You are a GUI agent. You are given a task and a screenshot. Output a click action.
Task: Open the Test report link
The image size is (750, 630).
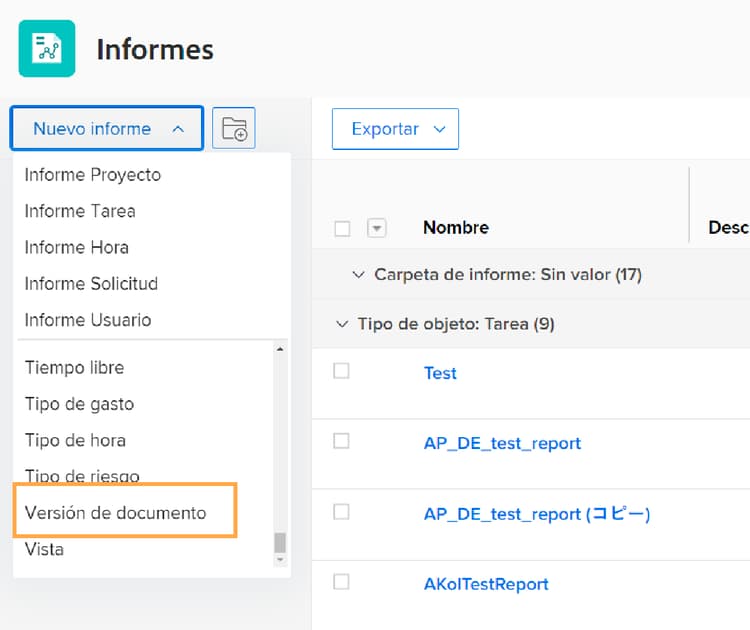440,373
